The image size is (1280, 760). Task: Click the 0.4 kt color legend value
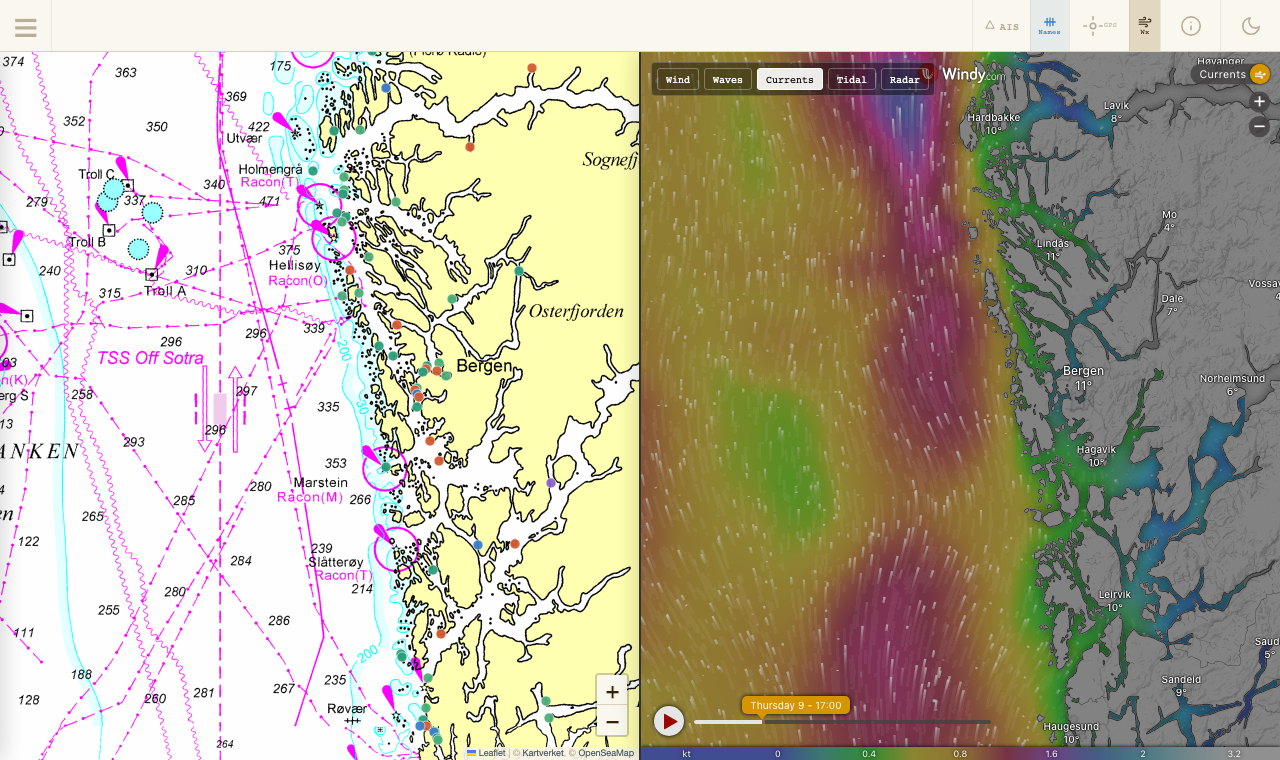(869, 754)
